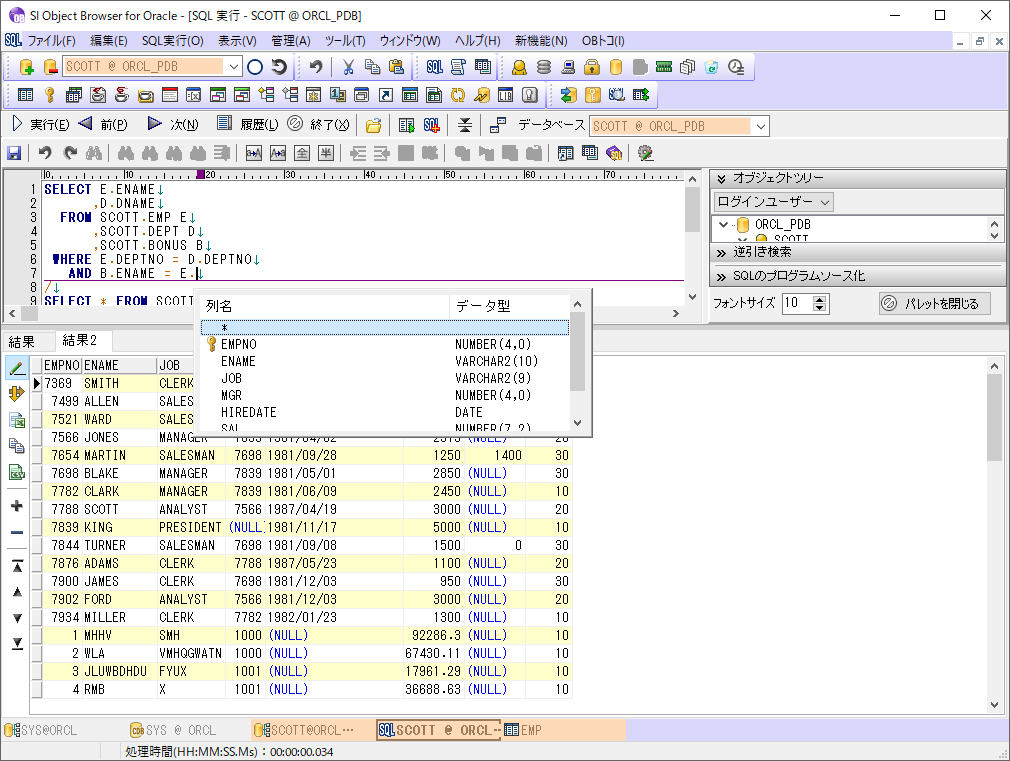Click the scissors cut icon

click(x=348, y=67)
